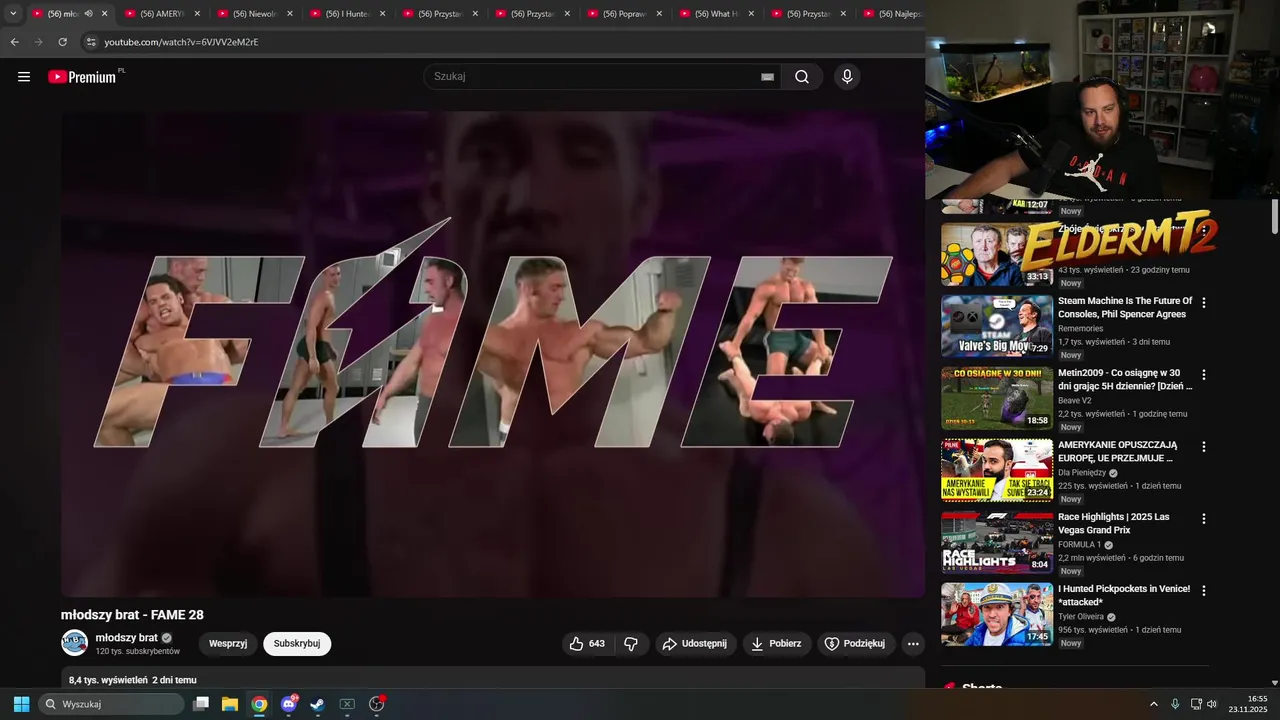Open the AMERYKANIE NAS WYSTAWILI video thumbnail

(996, 470)
